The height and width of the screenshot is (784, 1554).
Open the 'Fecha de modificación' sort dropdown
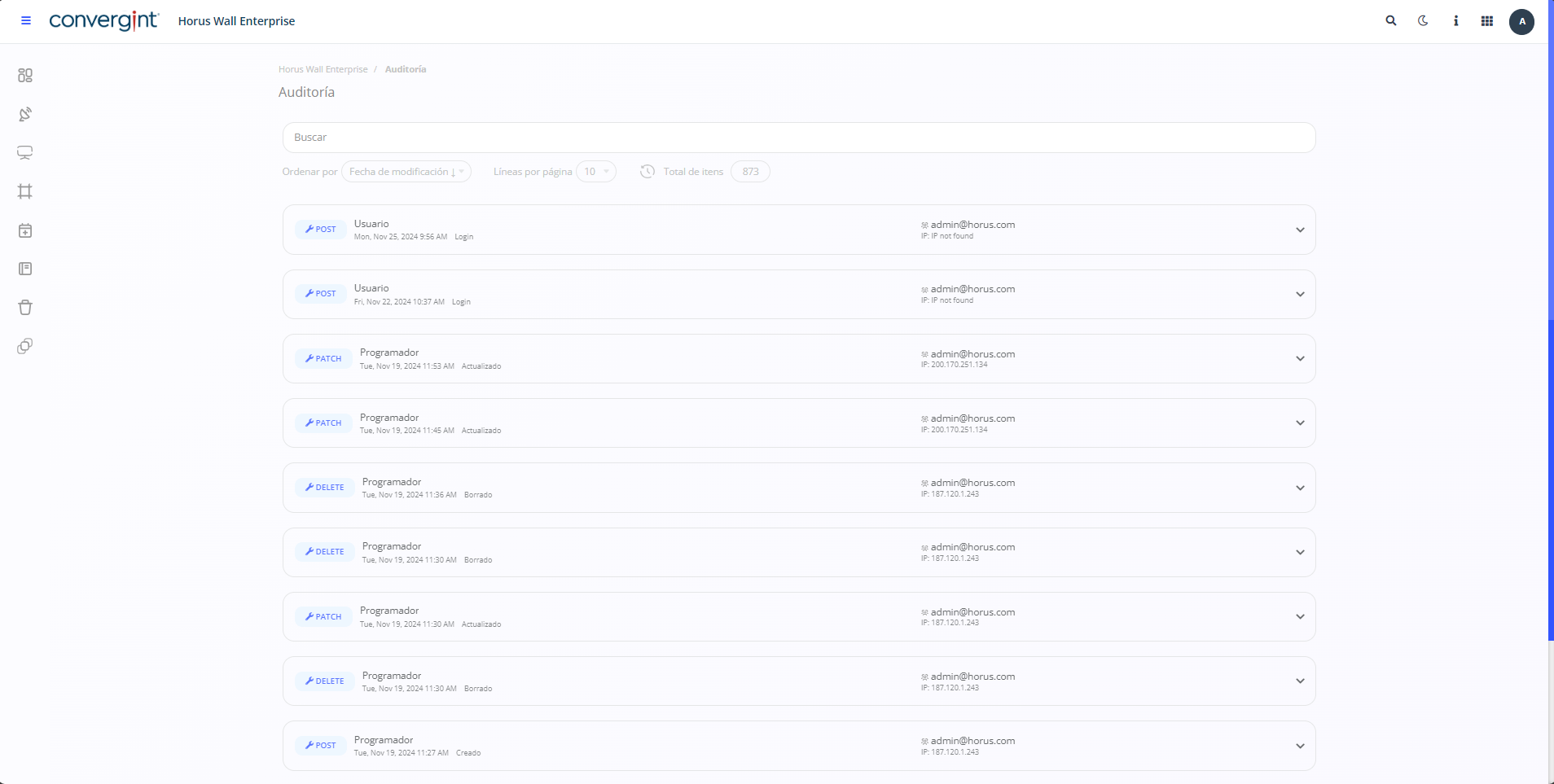pos(406,172)
